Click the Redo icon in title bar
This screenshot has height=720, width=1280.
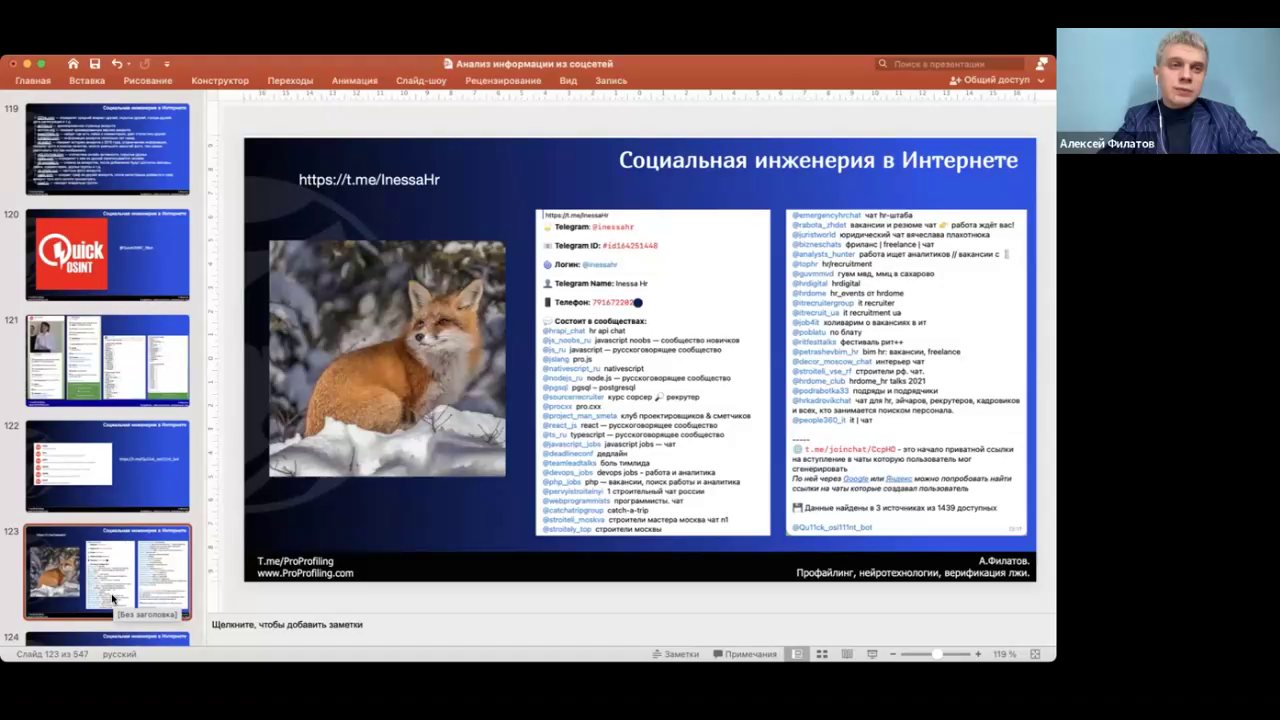145,64
